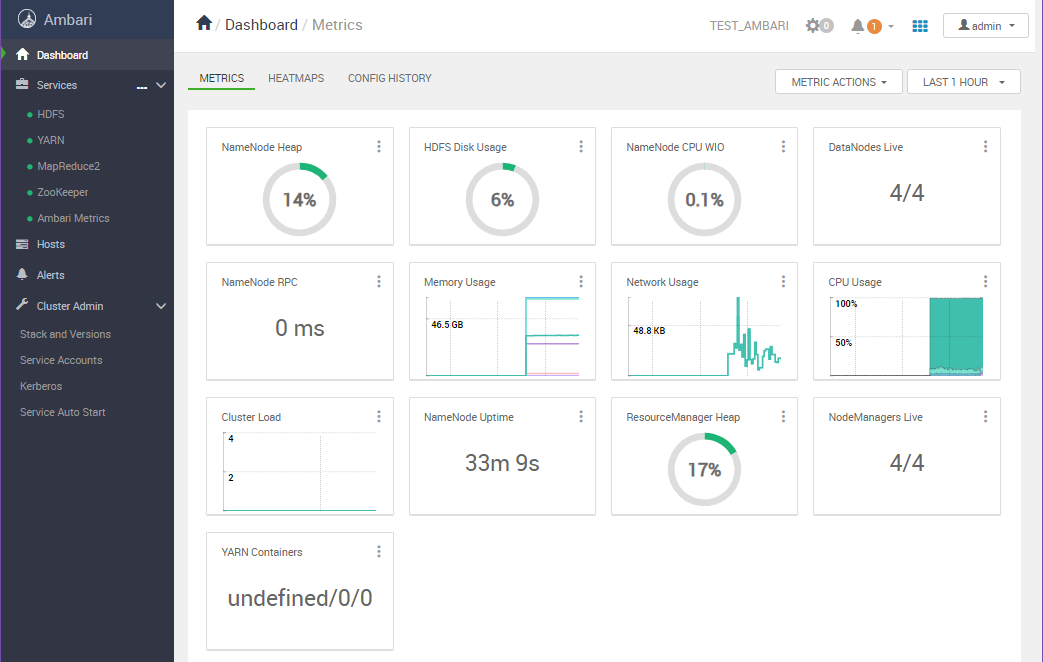Click the Network Usage graph thumbnail

tap(704, 336)
